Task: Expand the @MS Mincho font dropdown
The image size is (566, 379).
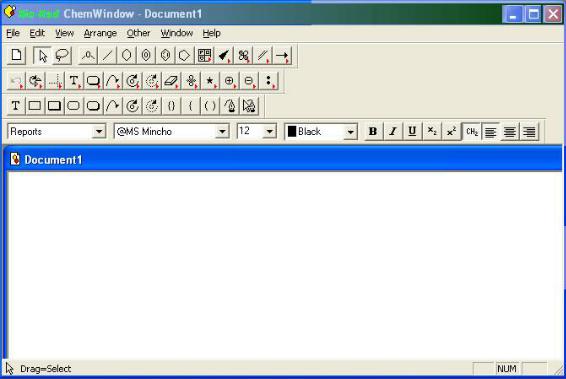Action: 222,131
